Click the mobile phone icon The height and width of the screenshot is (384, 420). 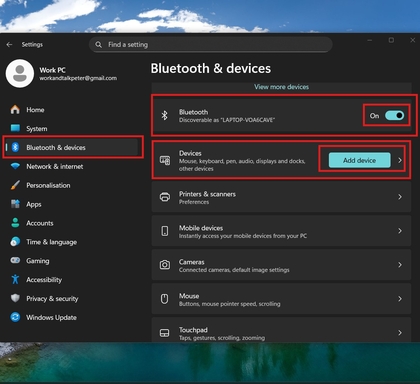click(x=165, y=231)
